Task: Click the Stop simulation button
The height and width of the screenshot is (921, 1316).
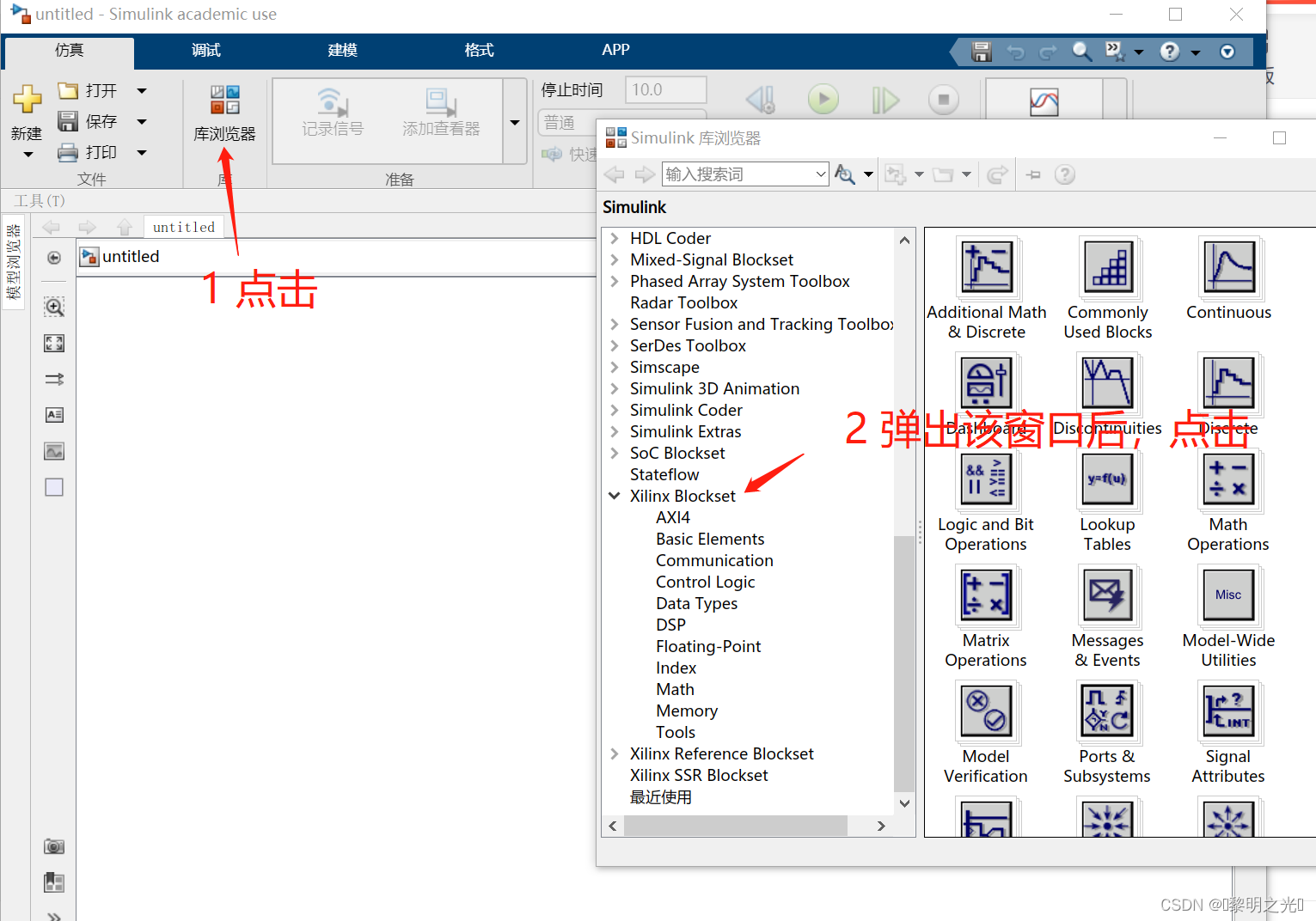Action: pyautogui.click(x=944, y=100)
